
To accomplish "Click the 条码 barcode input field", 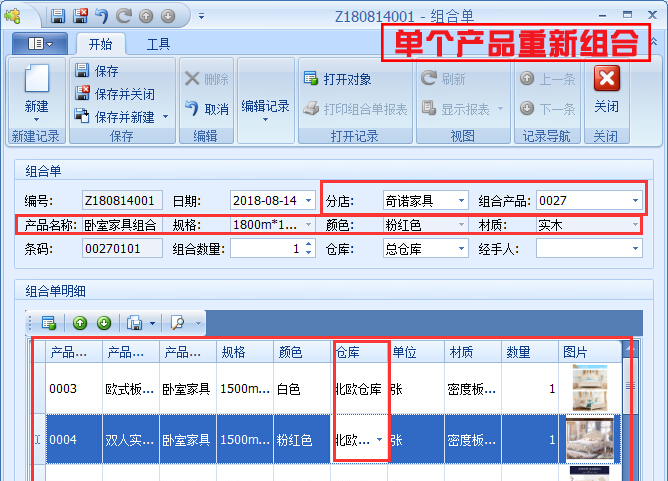I will point(121,249).
